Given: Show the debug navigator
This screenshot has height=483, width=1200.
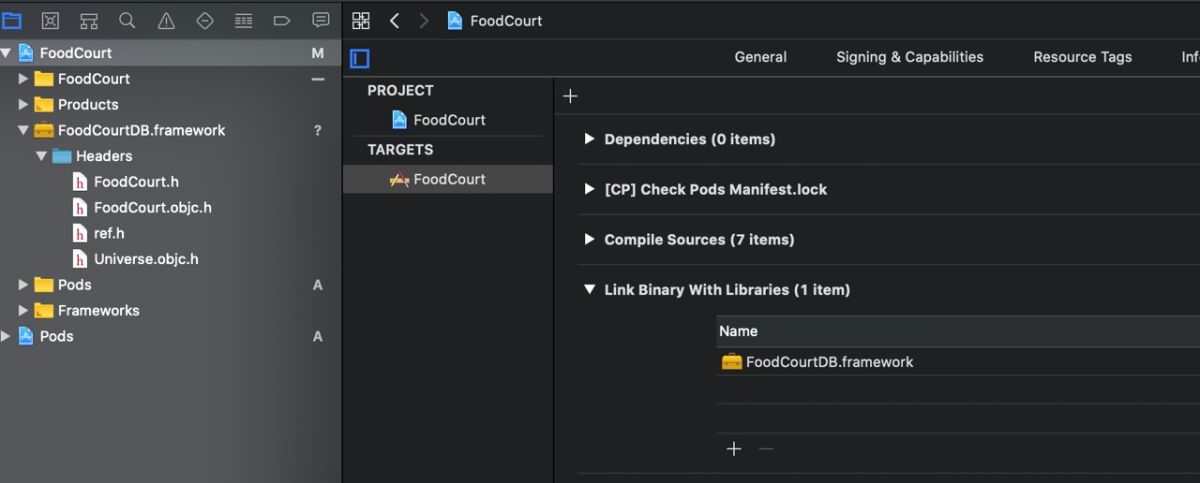Looking at the screenshot, I should 243,20.
